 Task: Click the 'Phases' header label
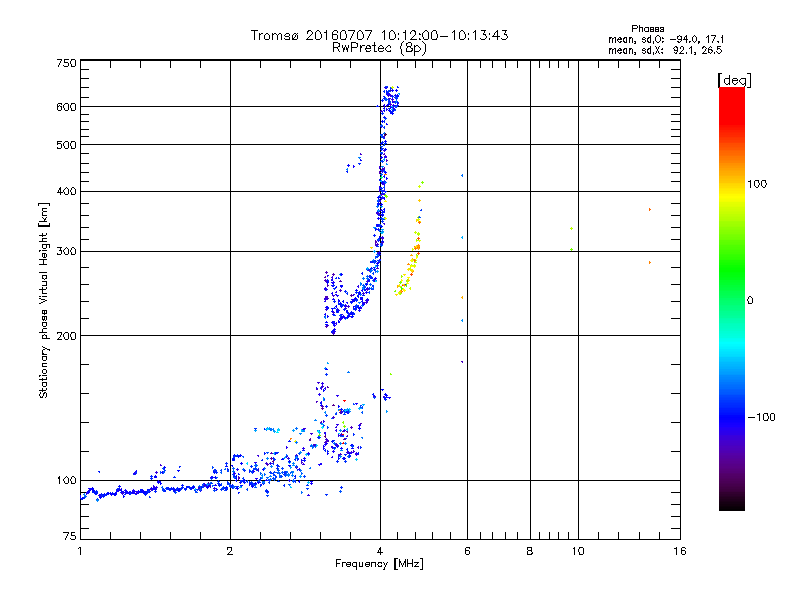[x=647, y=29]
